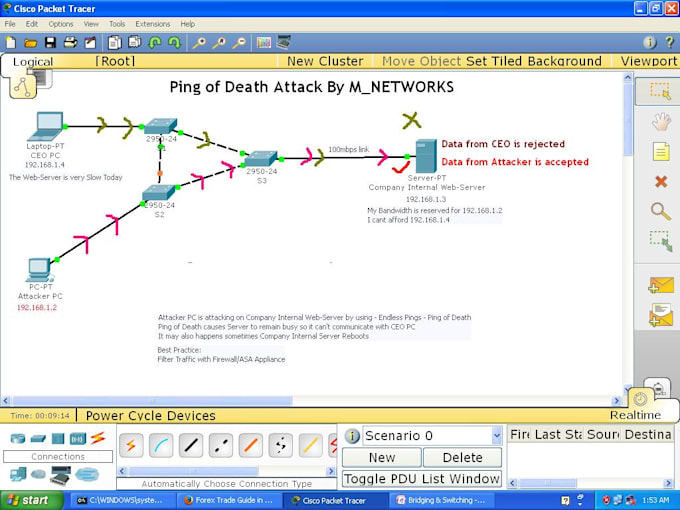This screenshot has width=680, height=510.
Task: Open a file with the folder icon
Action: point(30,42)
